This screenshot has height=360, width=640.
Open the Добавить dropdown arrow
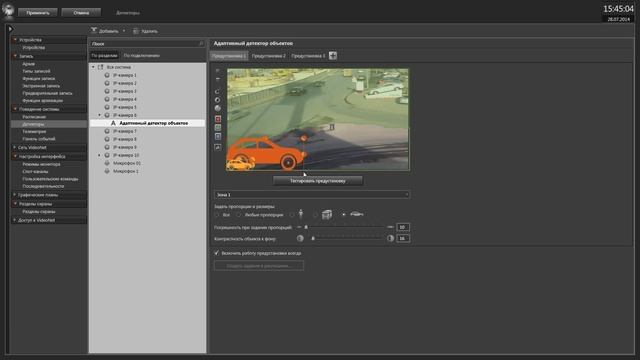pos(124,31)
